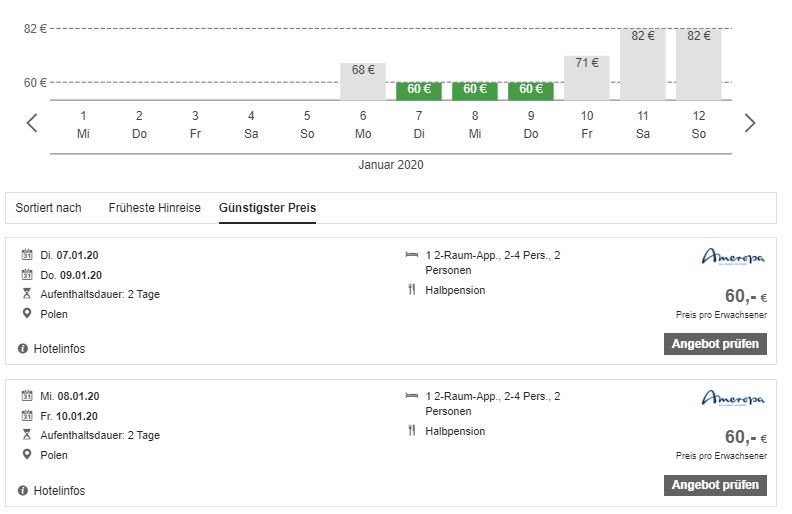Choose the 82 € bar on Sunday 12
The width and height of the screenshot is (792, 514).
tap(699, 65)
